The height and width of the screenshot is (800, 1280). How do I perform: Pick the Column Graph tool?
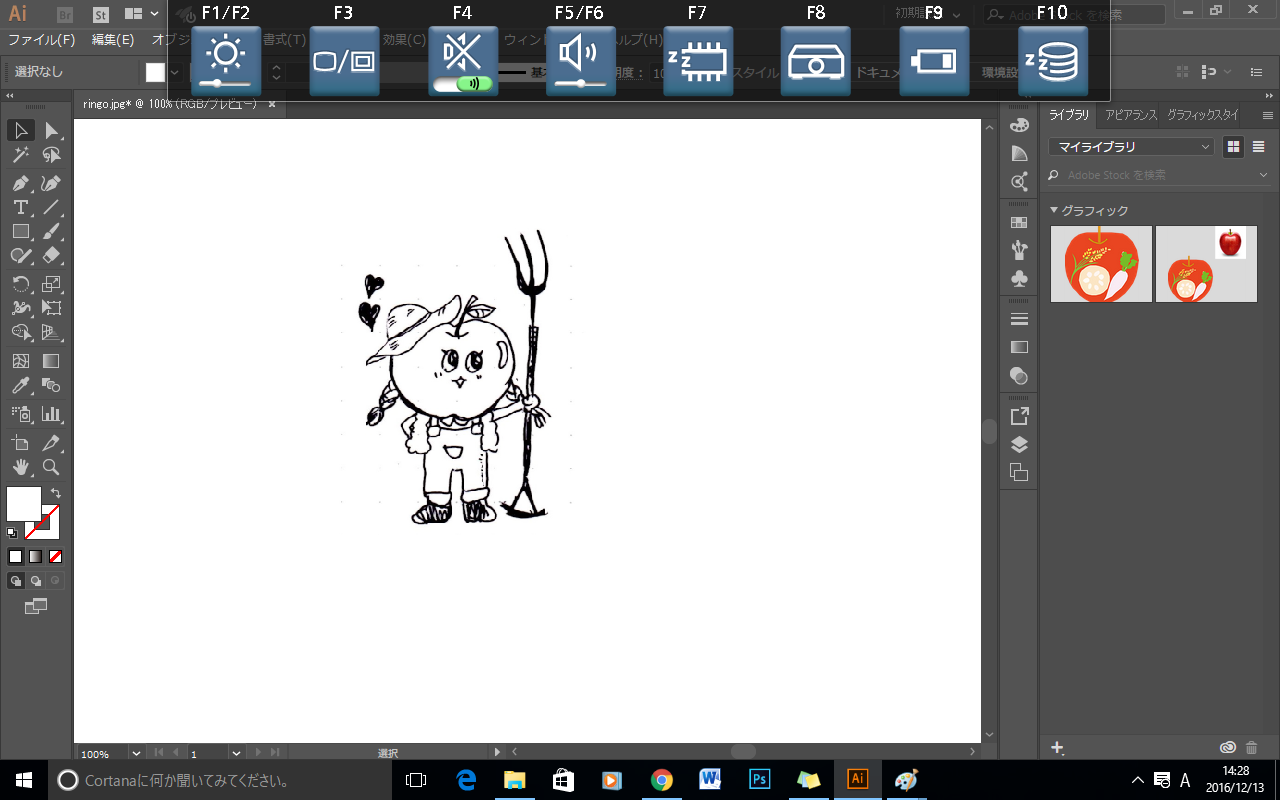click(51, 413)
